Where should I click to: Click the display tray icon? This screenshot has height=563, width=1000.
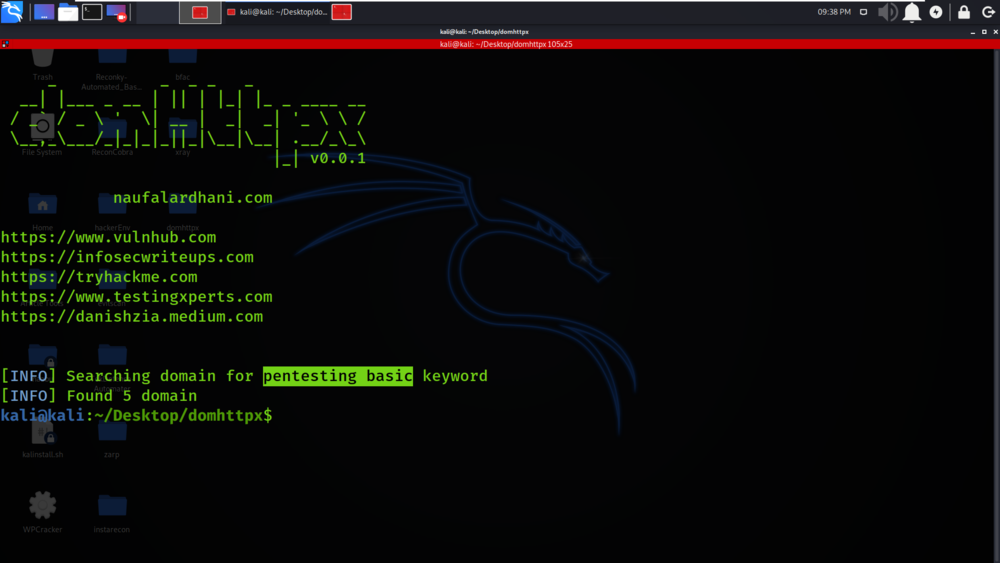(864, 12)
